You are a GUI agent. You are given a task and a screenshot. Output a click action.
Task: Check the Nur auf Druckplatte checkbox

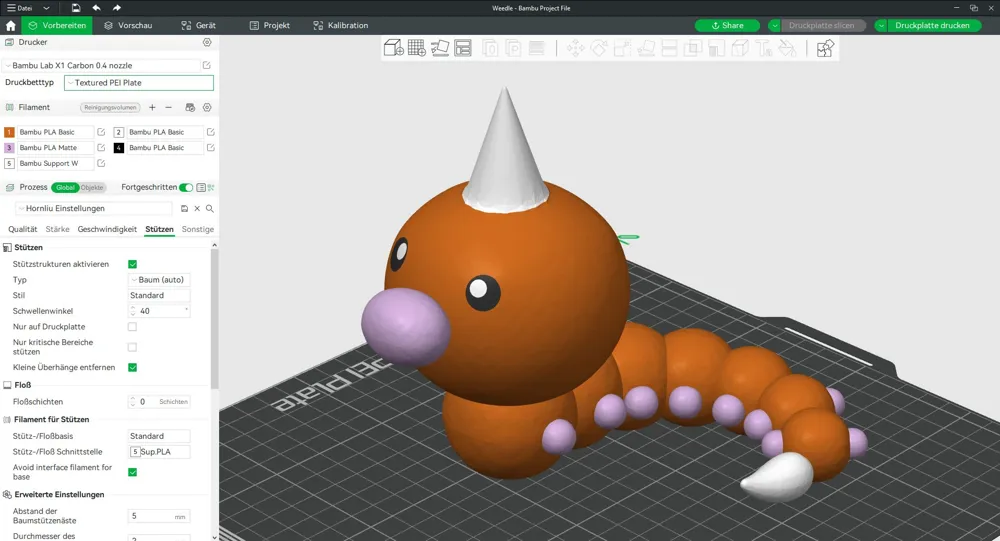tap(132, 327)
